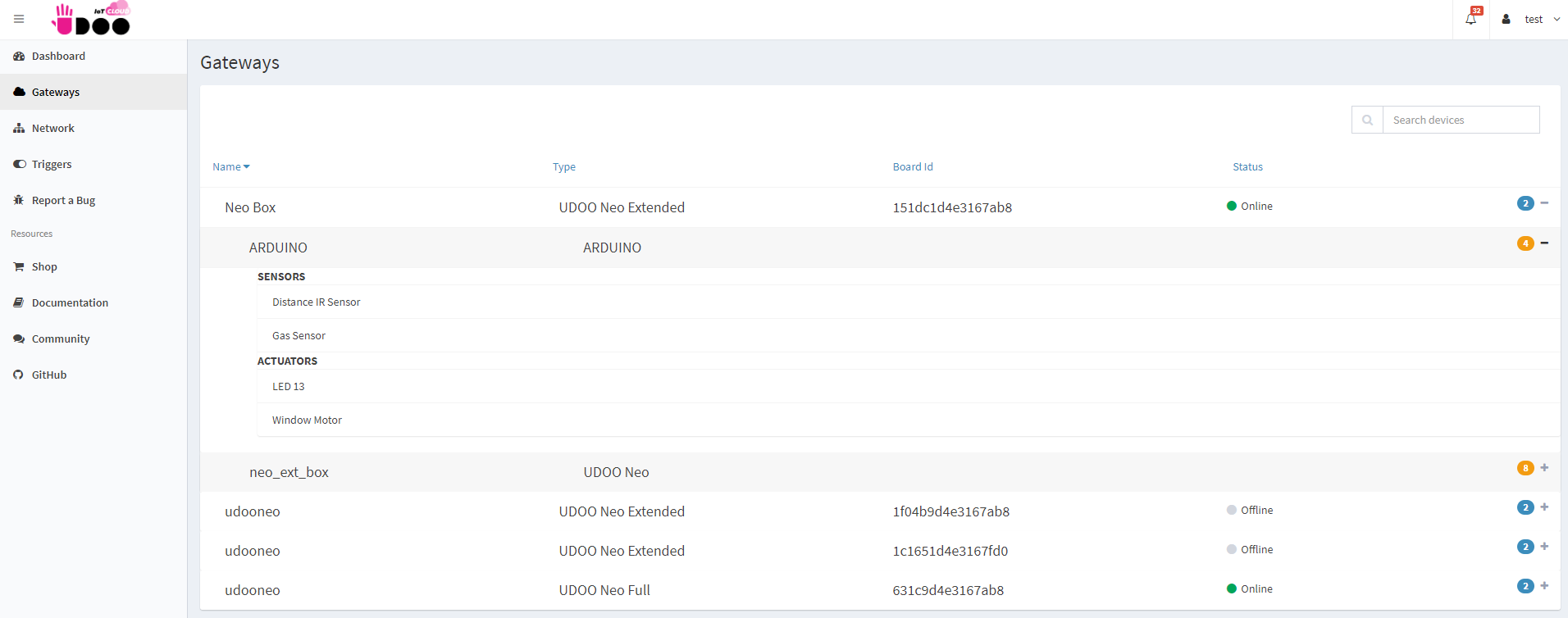Select the neo_ext_box device name
The height and width of the screenshot is (618, 1568).
pyautogui.click(x=289, y=472)
